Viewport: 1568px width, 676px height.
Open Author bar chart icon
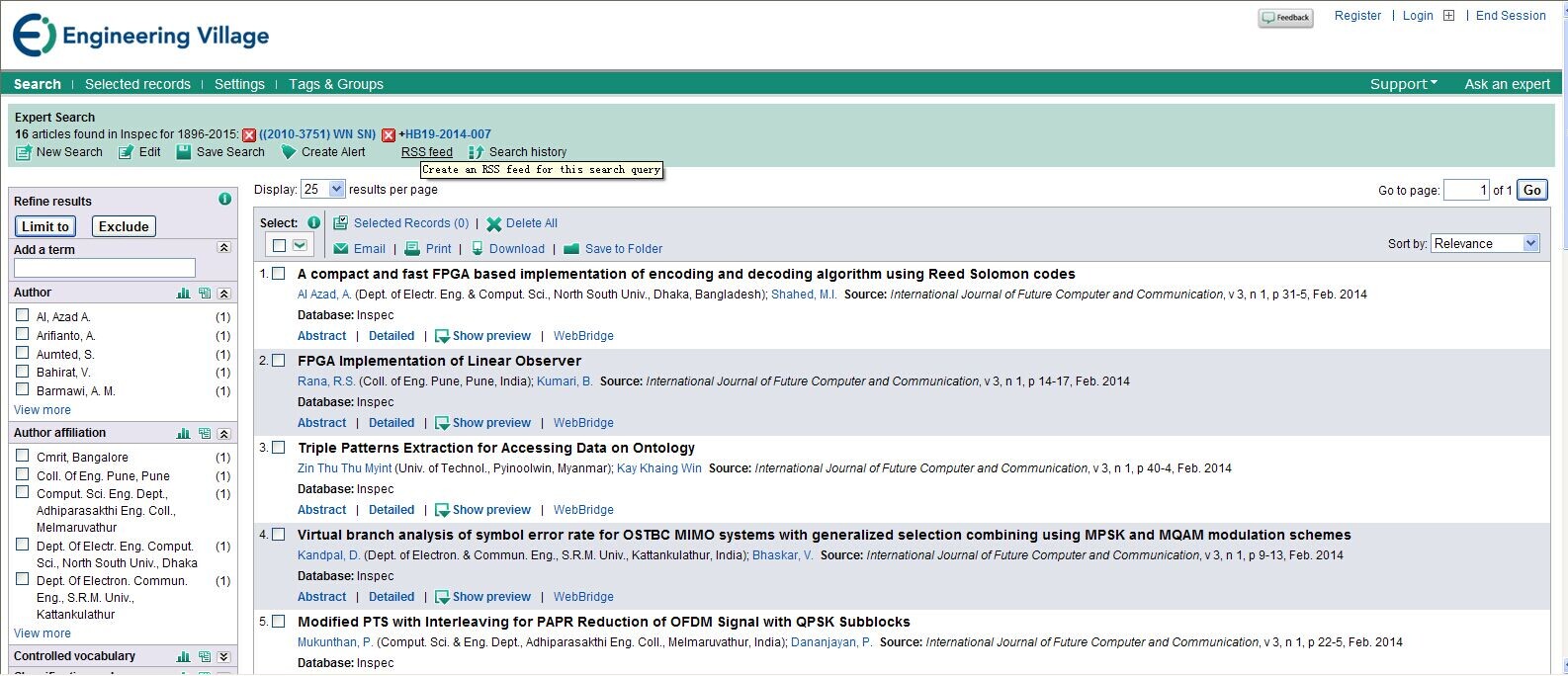pos(183,293)
